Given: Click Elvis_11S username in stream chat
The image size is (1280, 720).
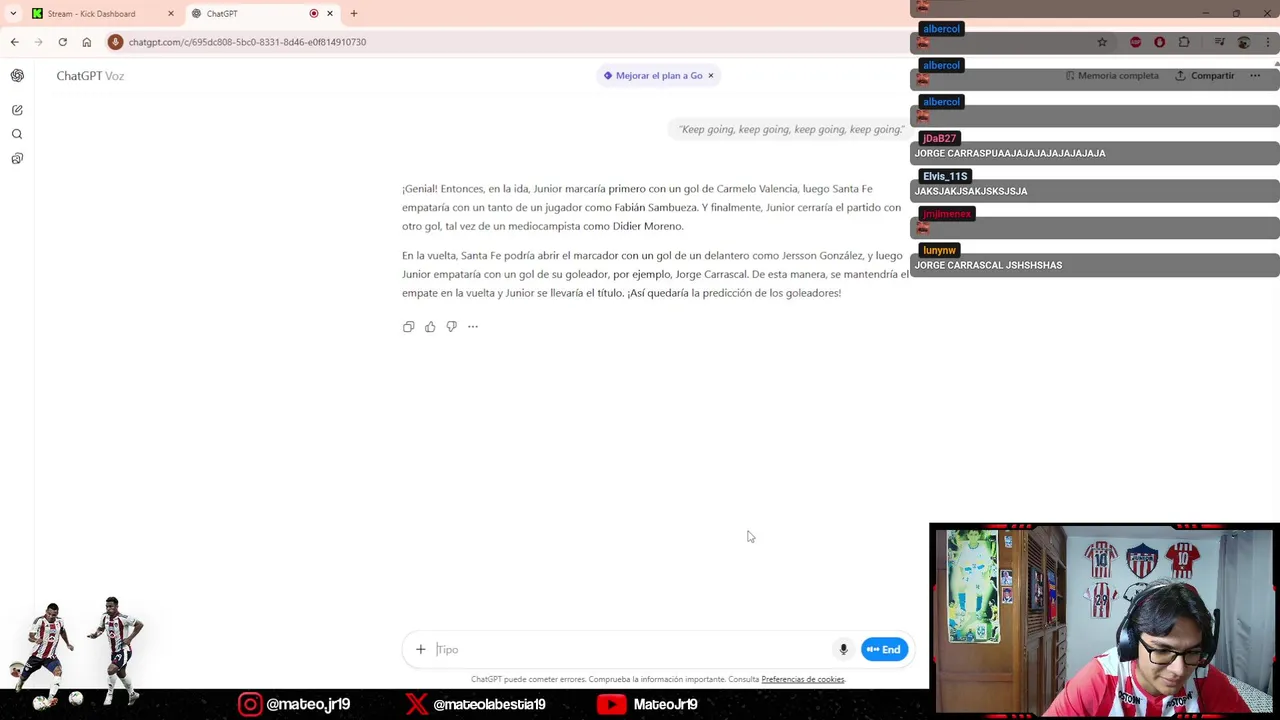Looking at the screenshot, I should point(945,176).
